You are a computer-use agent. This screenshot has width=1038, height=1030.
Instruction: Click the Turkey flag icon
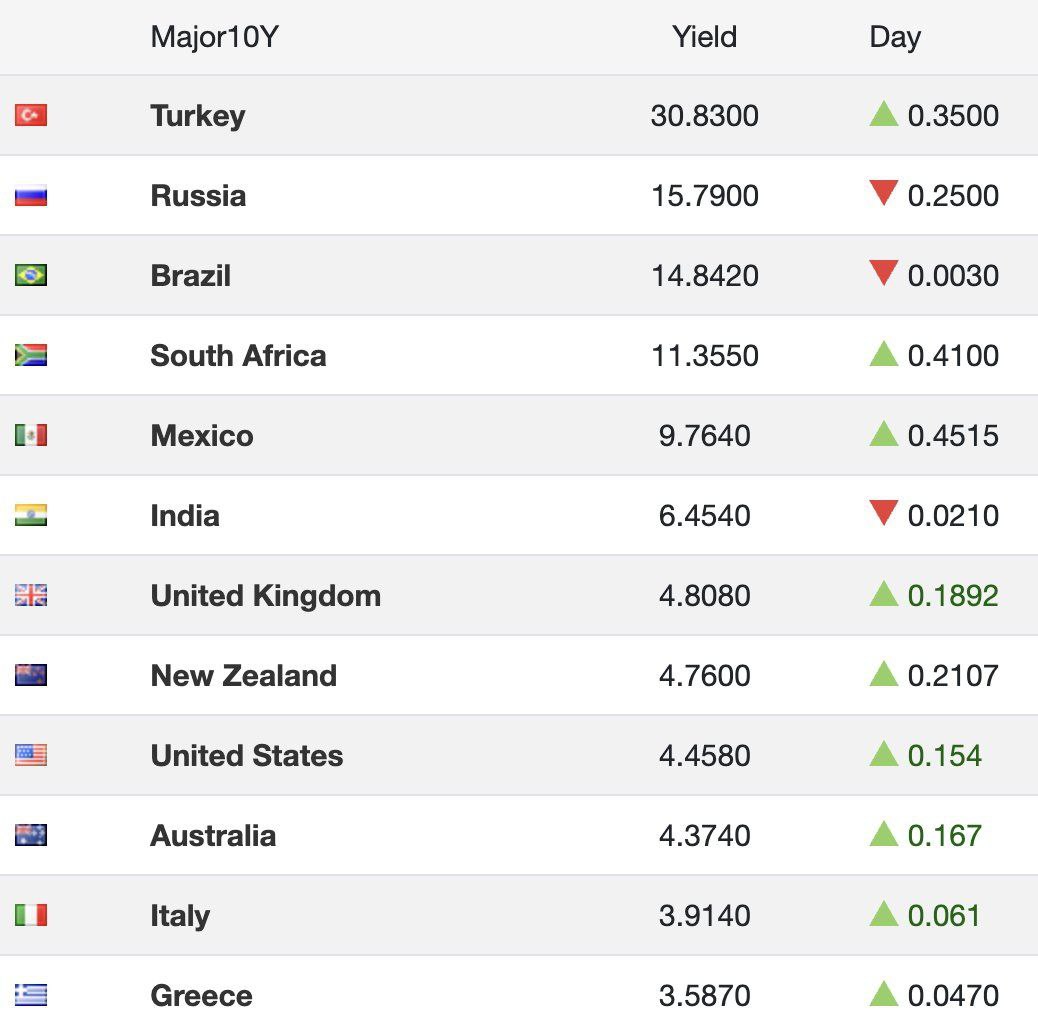pos(31,116)
